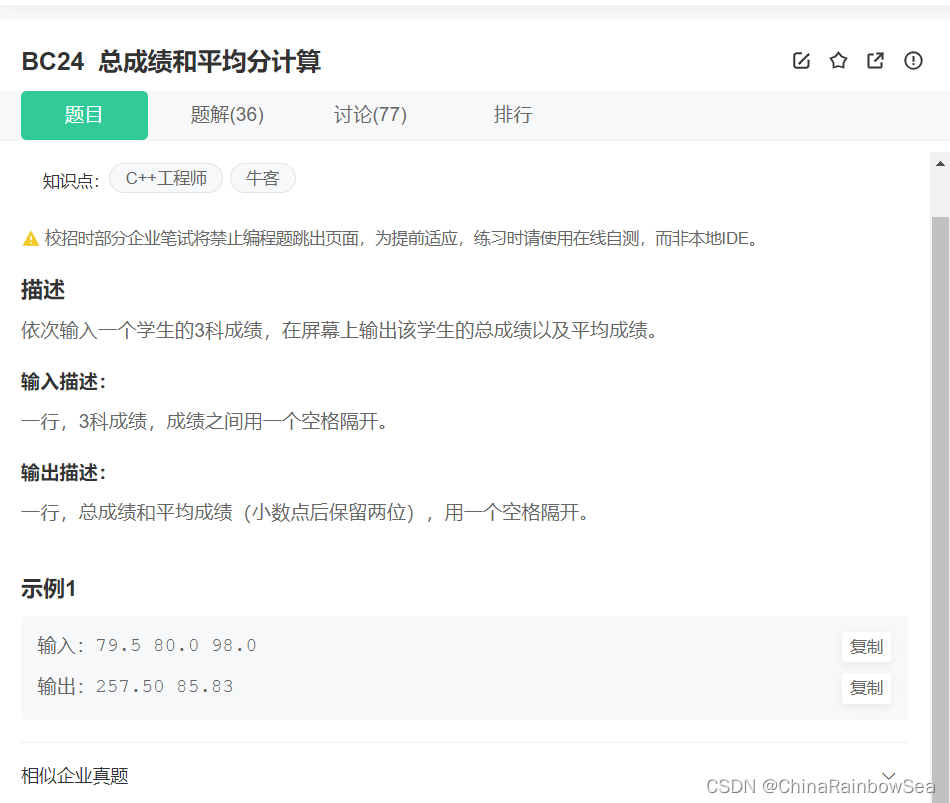
Task: Click the text 小数点后保留两位
Action: tap(329, 513)
